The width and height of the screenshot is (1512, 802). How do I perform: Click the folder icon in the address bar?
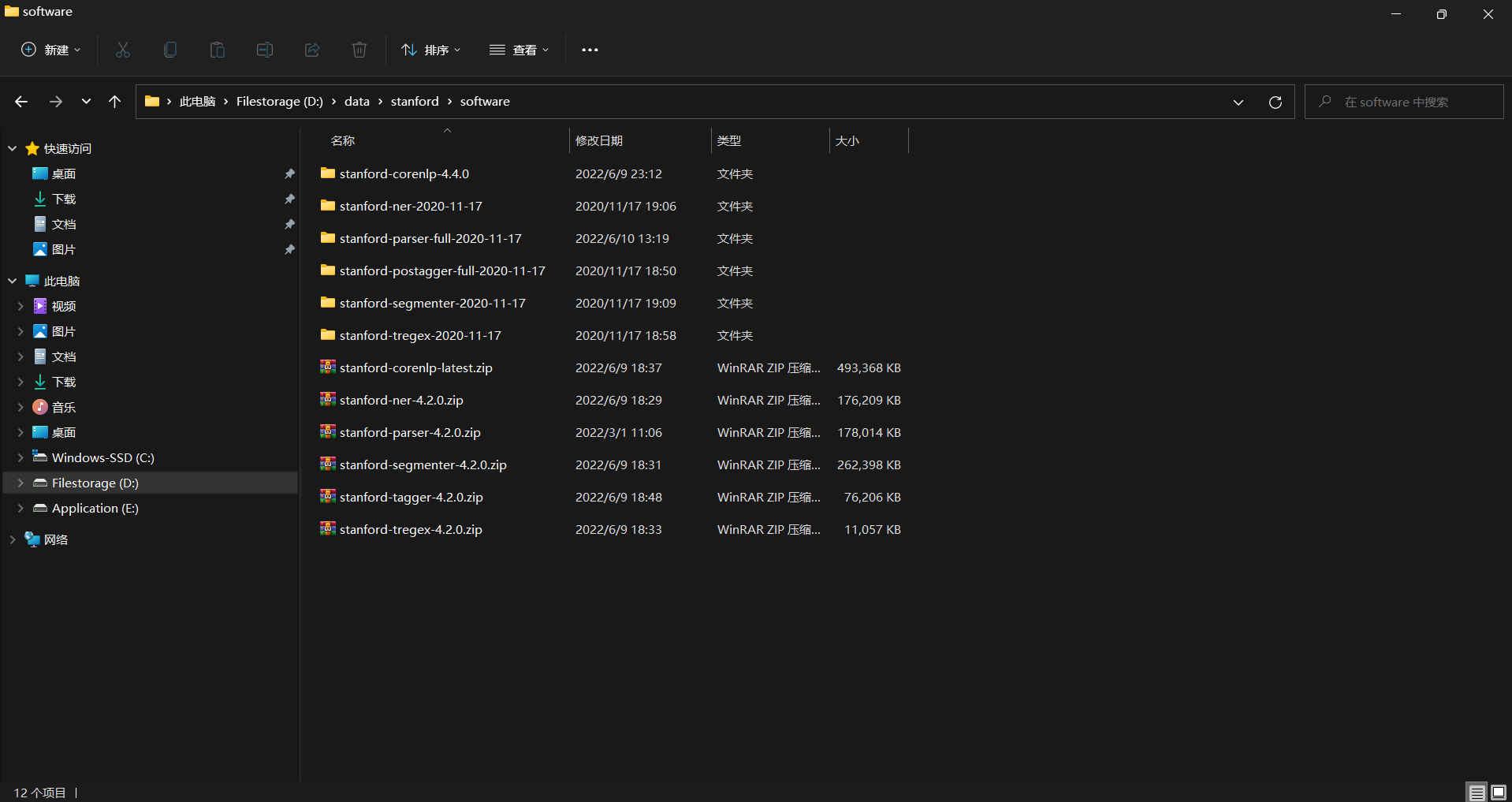pos(152,101)
